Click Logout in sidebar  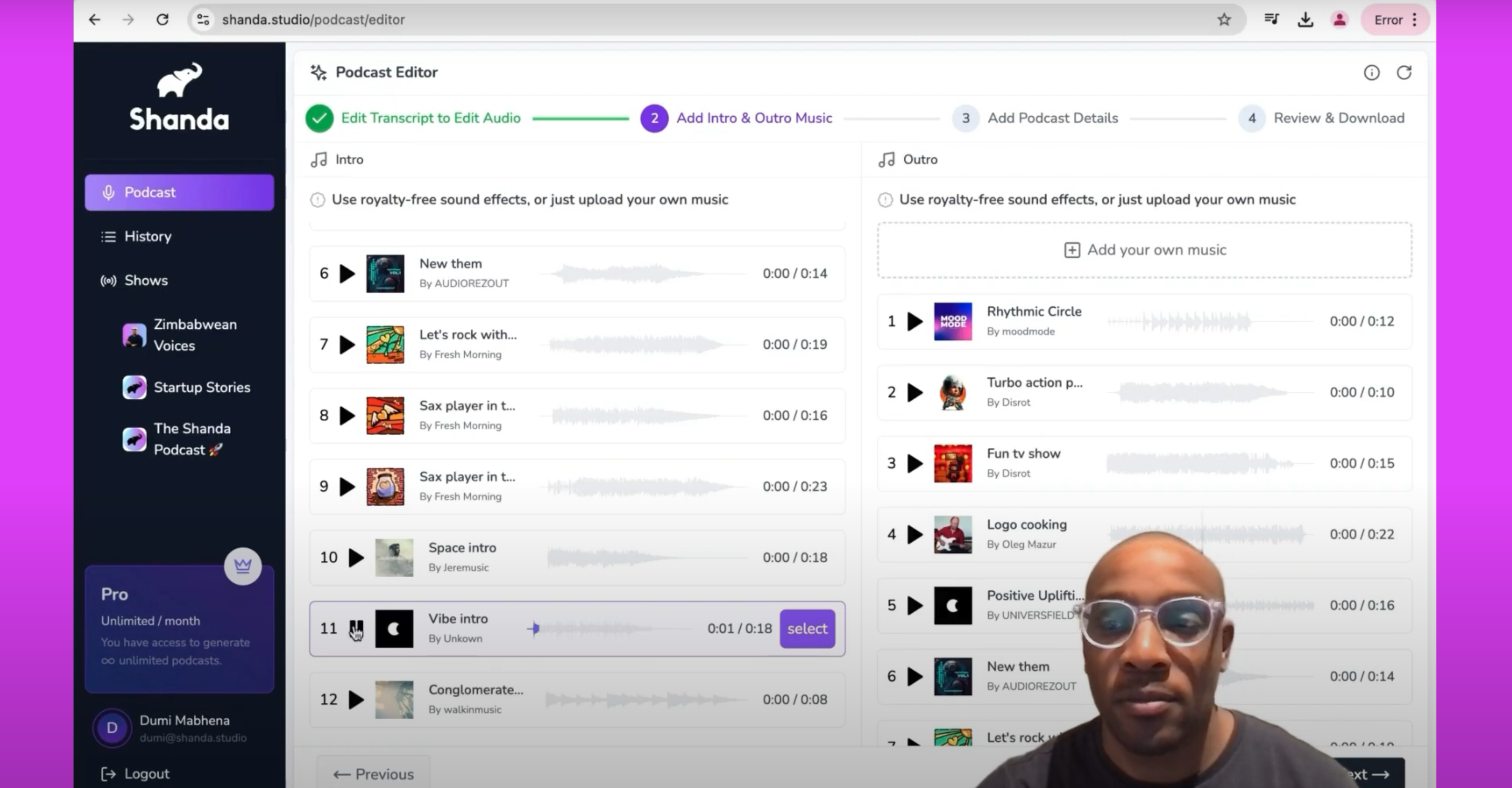135,774
